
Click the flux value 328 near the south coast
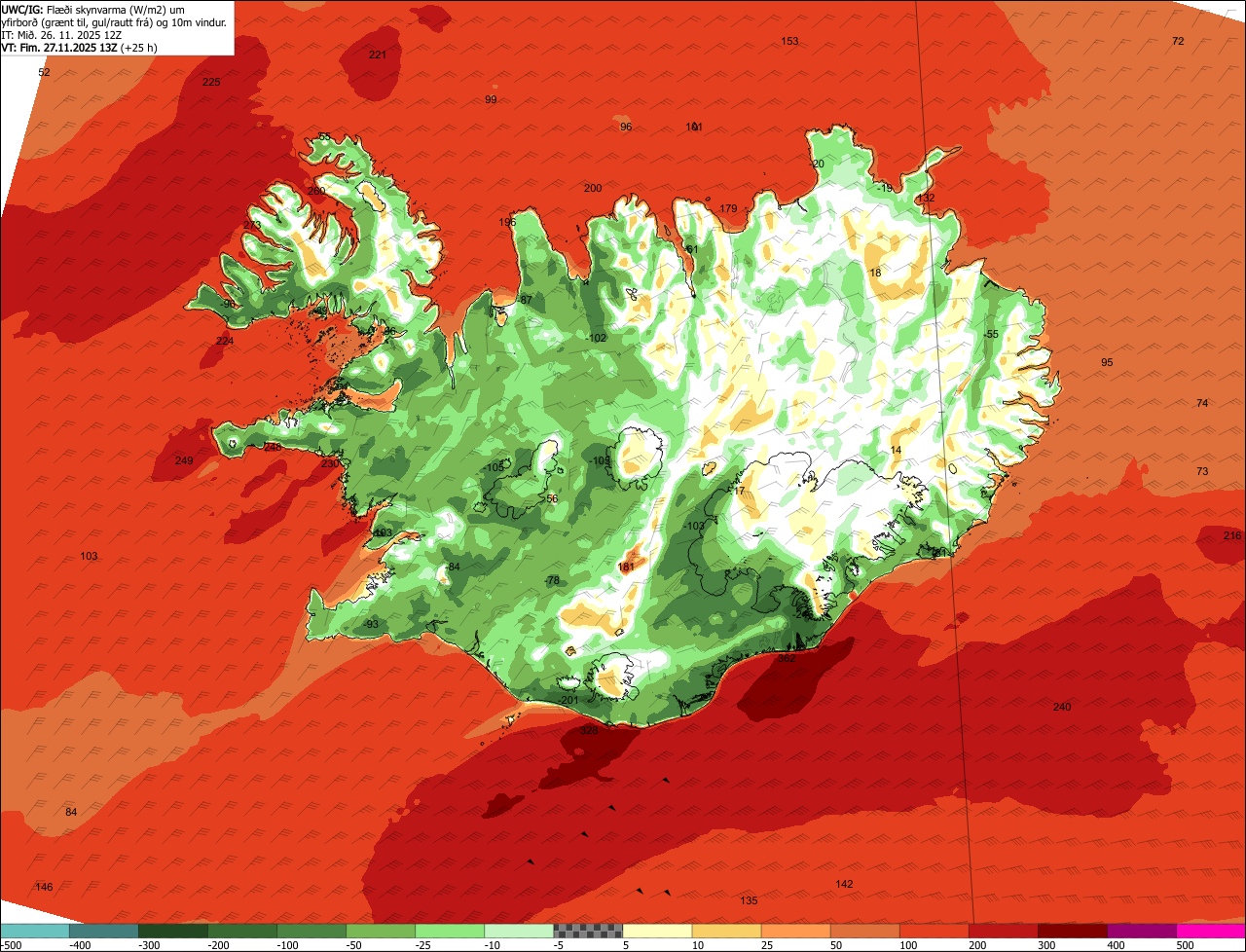[589, 730]
